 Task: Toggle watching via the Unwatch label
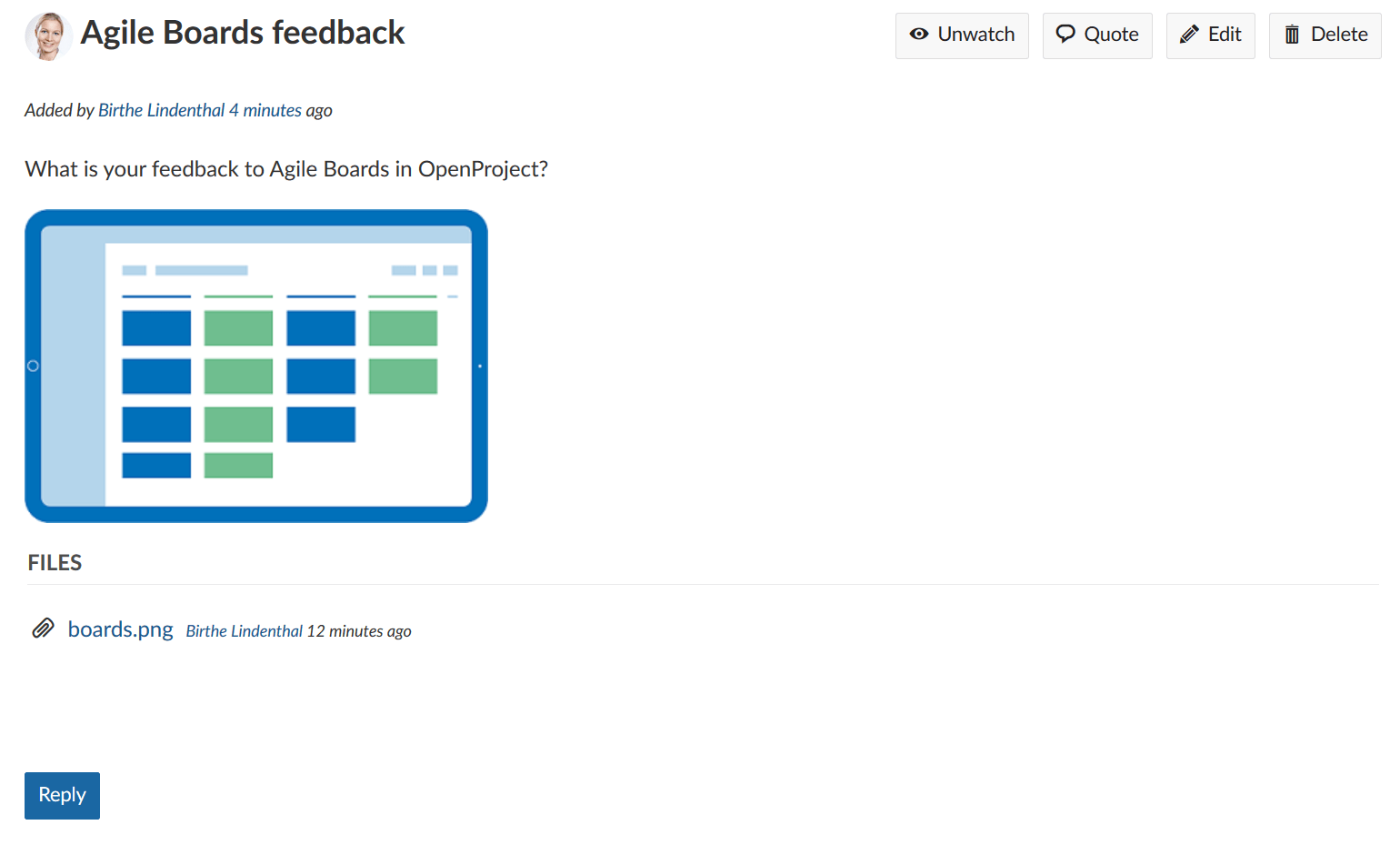click(975, 35)
